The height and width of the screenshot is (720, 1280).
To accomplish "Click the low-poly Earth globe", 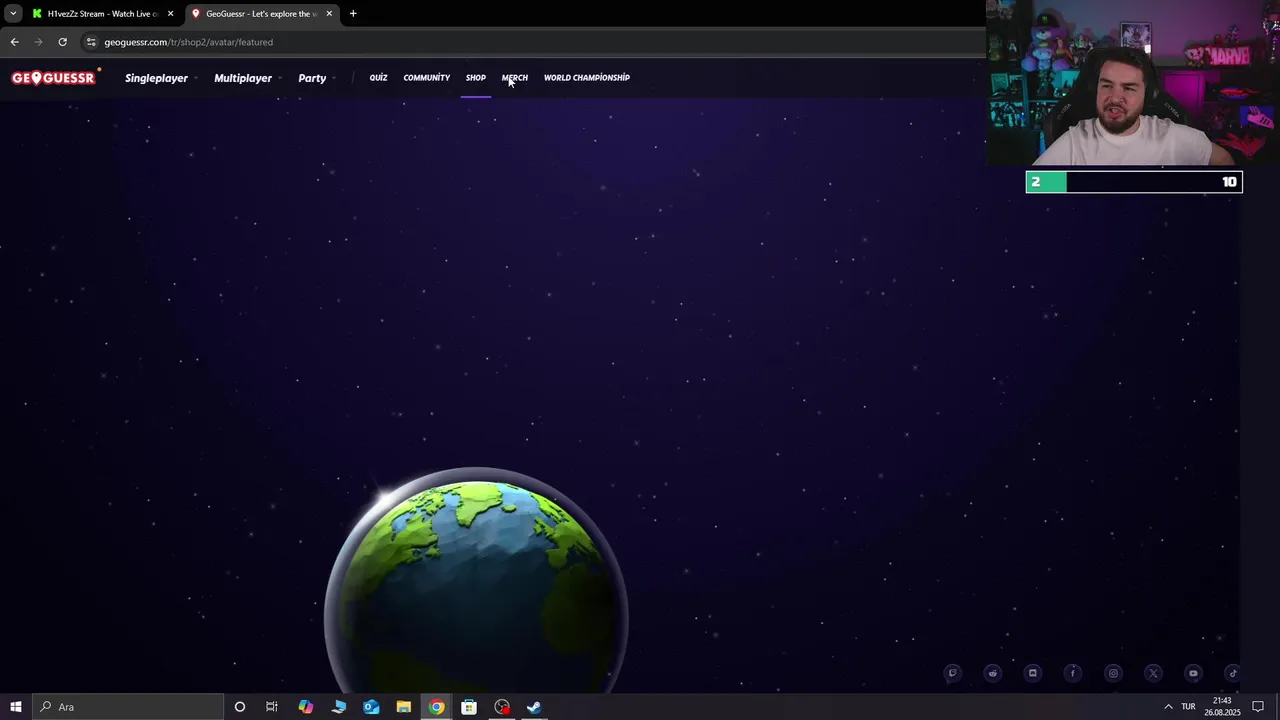I will click(477, 582).
